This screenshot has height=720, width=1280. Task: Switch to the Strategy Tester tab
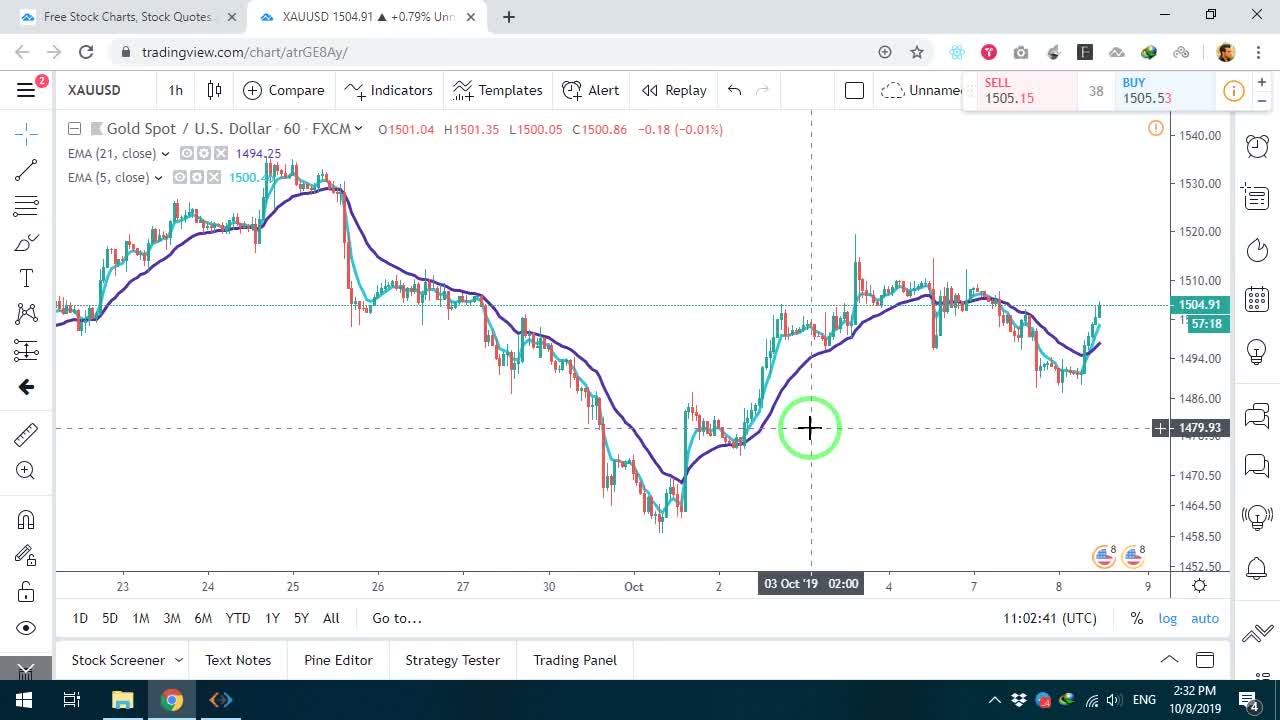tap(452, 660)
